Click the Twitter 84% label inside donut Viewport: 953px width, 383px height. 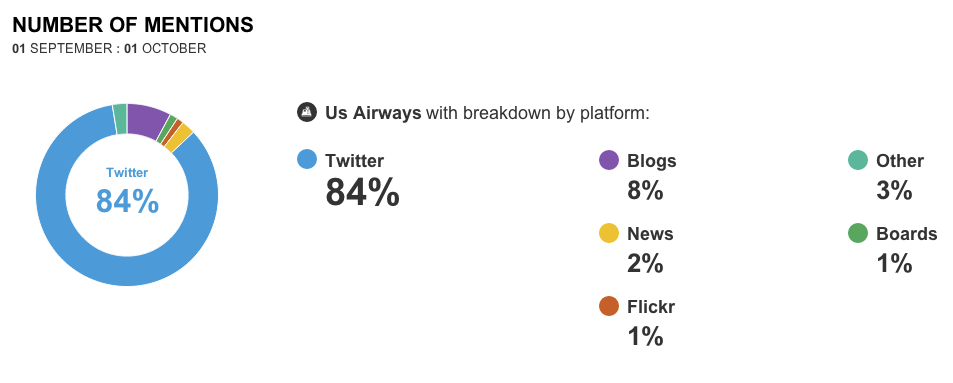127,192
